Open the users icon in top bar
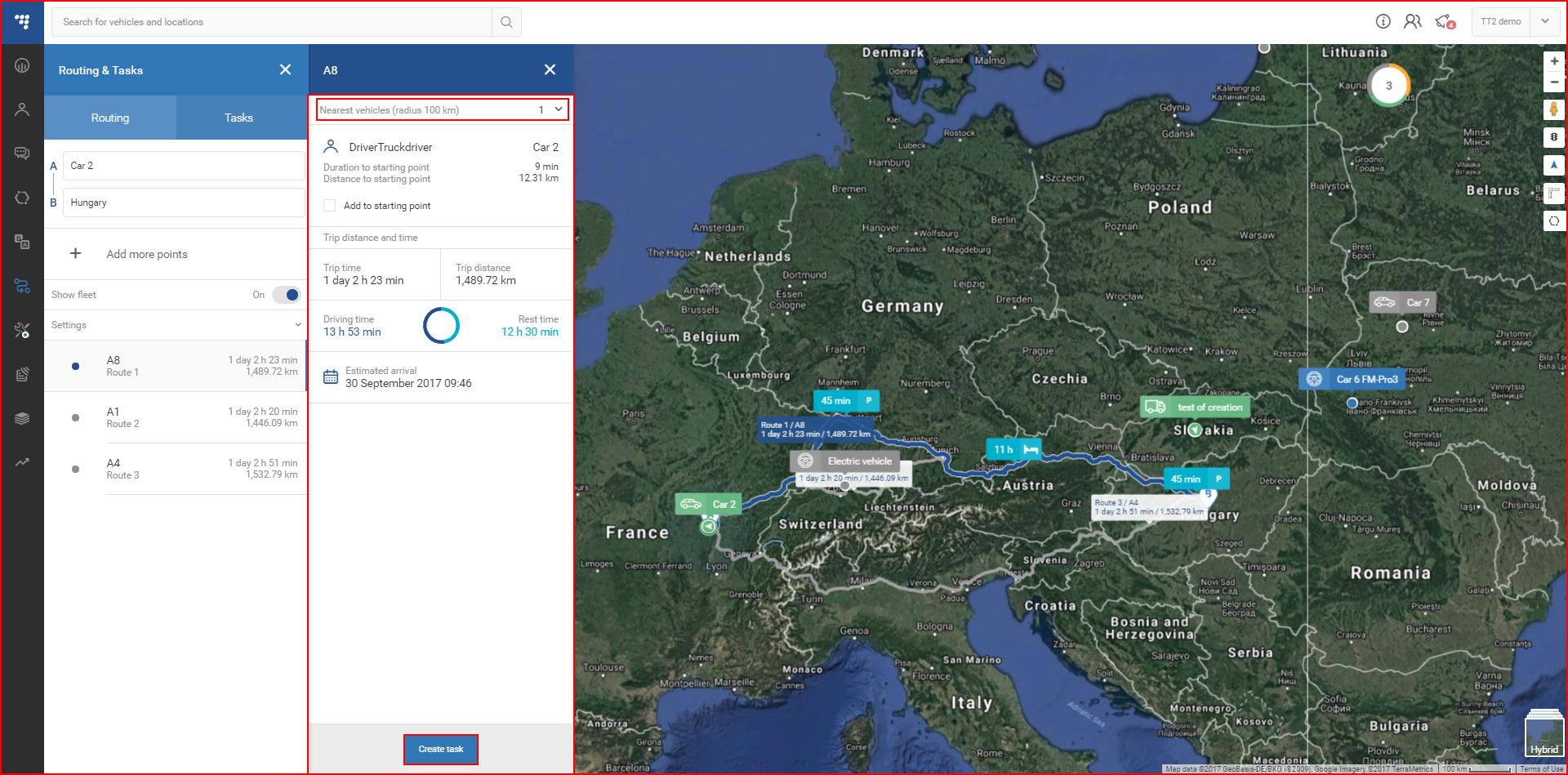The image size is (1568, 775). click(1413, 21)
